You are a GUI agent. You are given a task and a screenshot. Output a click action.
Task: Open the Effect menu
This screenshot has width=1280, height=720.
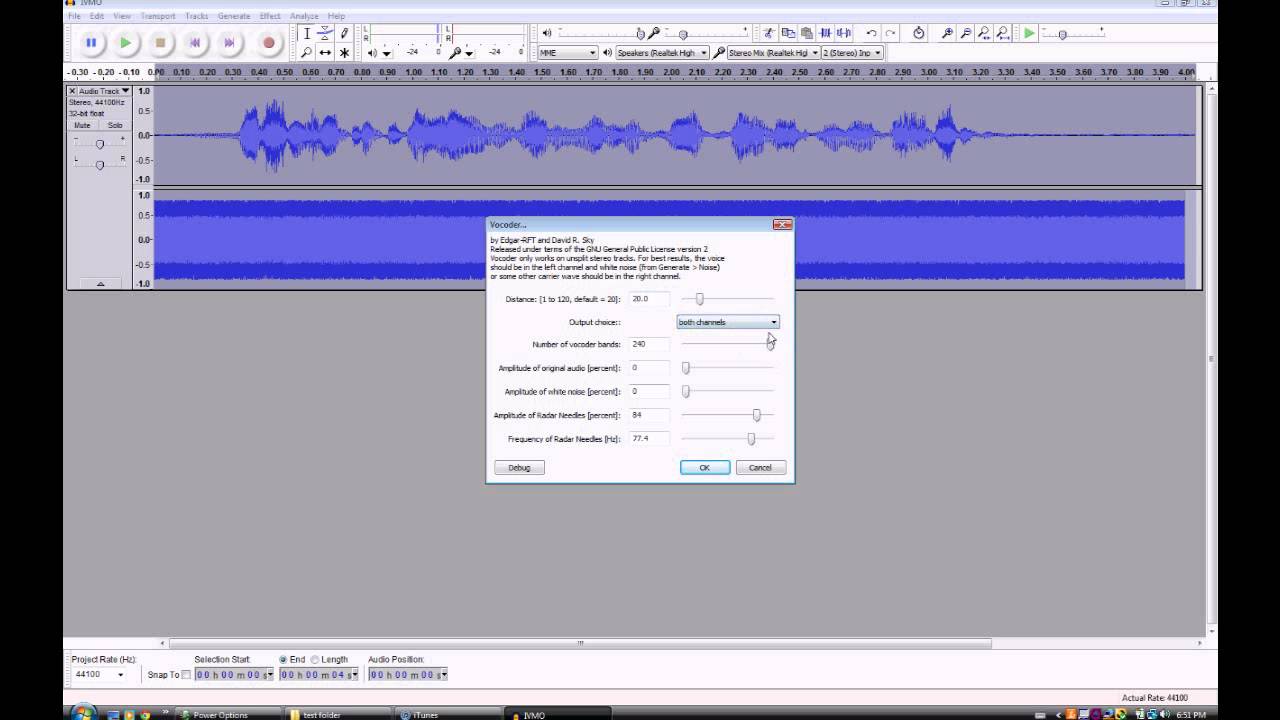coord(270,16)
